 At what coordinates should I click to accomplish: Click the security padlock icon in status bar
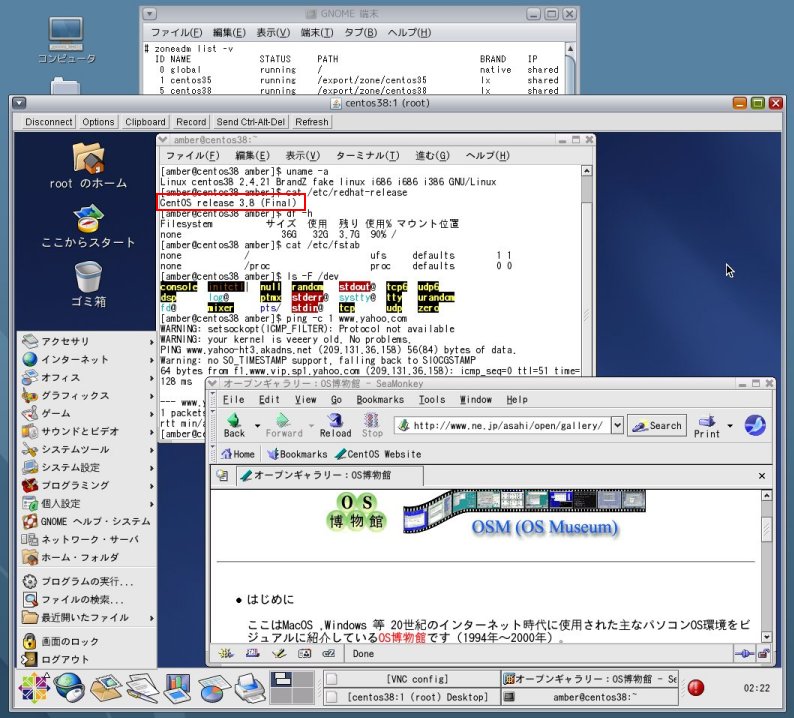tap(764, 654)
